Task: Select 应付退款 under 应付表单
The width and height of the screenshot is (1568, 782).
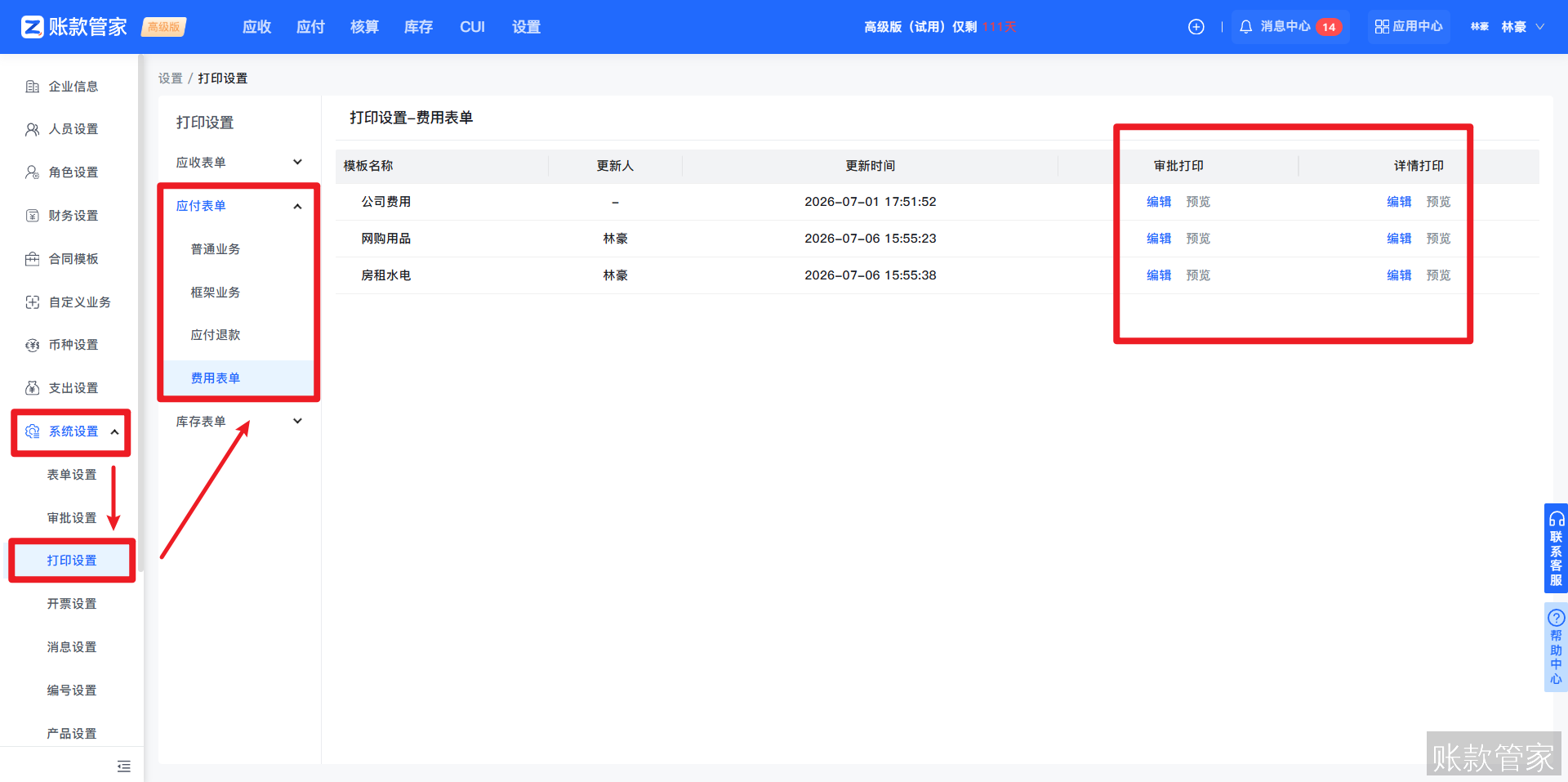Action: [x=216, y=335]
